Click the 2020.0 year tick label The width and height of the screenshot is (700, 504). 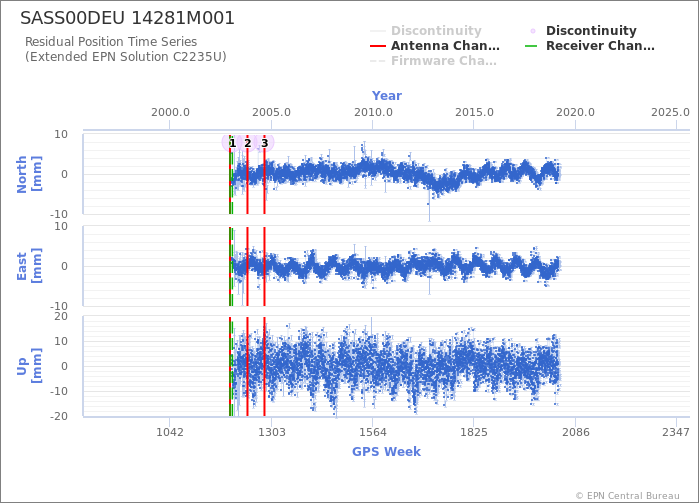[575, 112]
